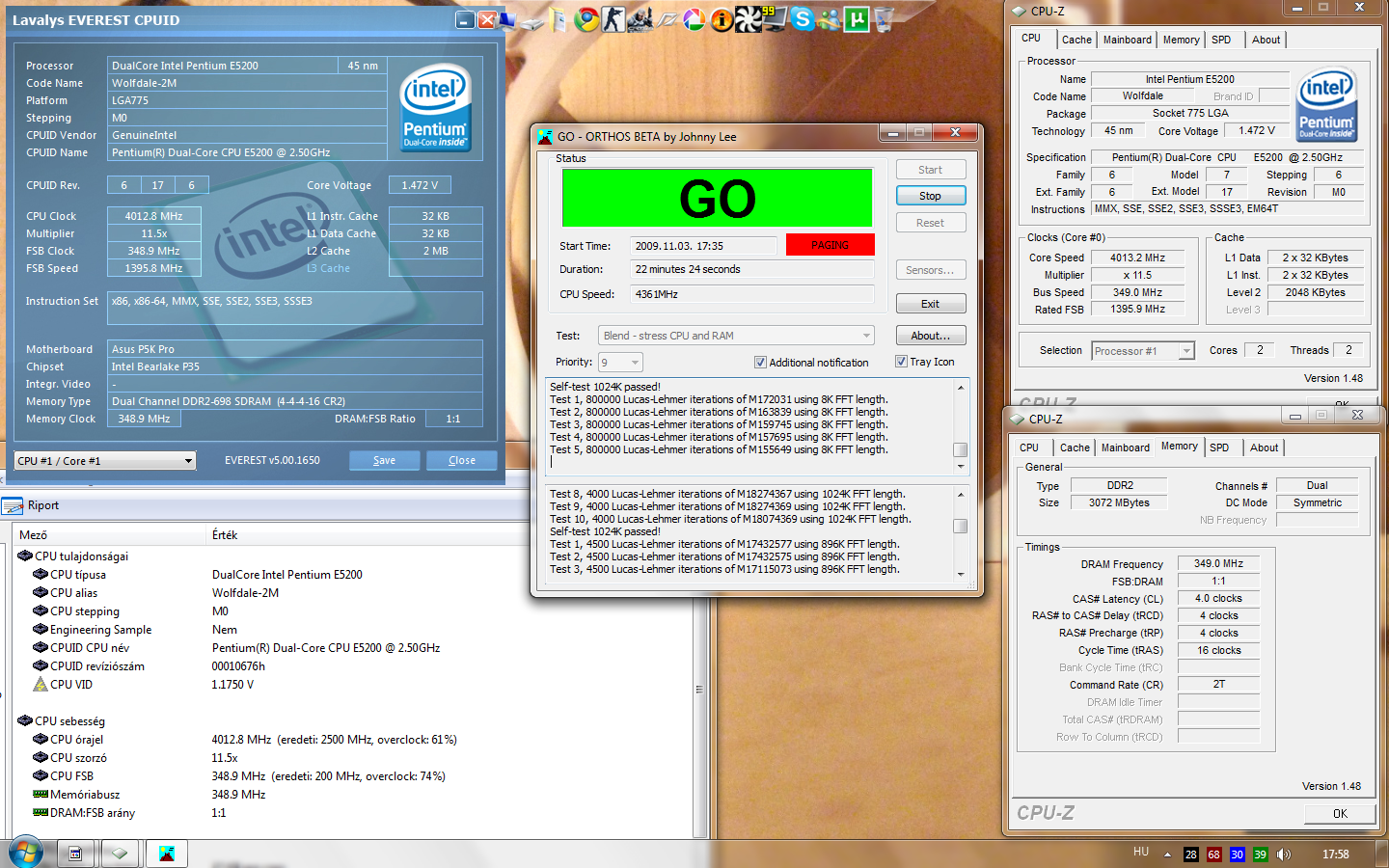Click the monitor icon in the dock

775,19
